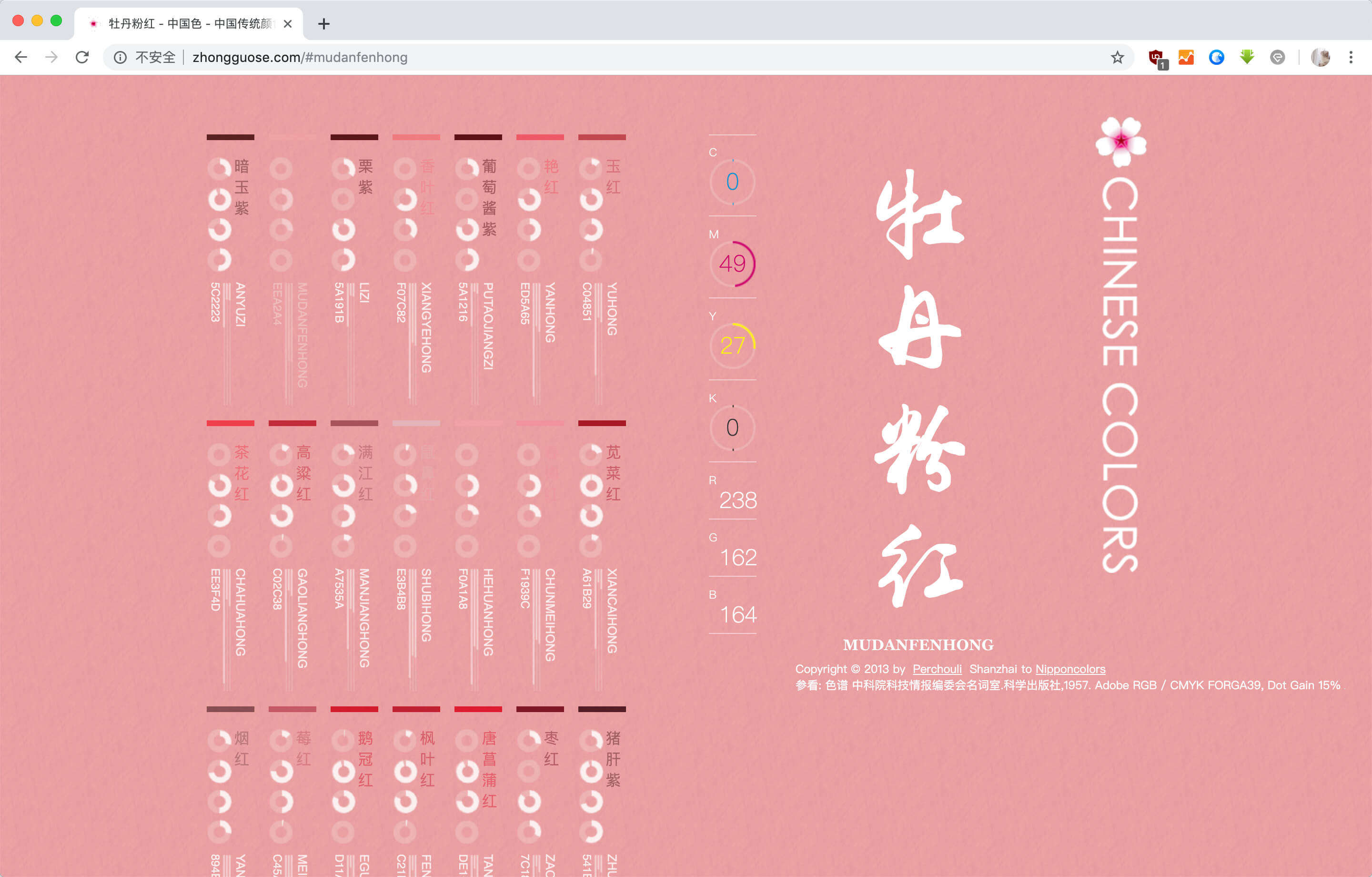Choose the 唐菖蒲红 color entry
1372x877 pixels.
pos(478,792)
